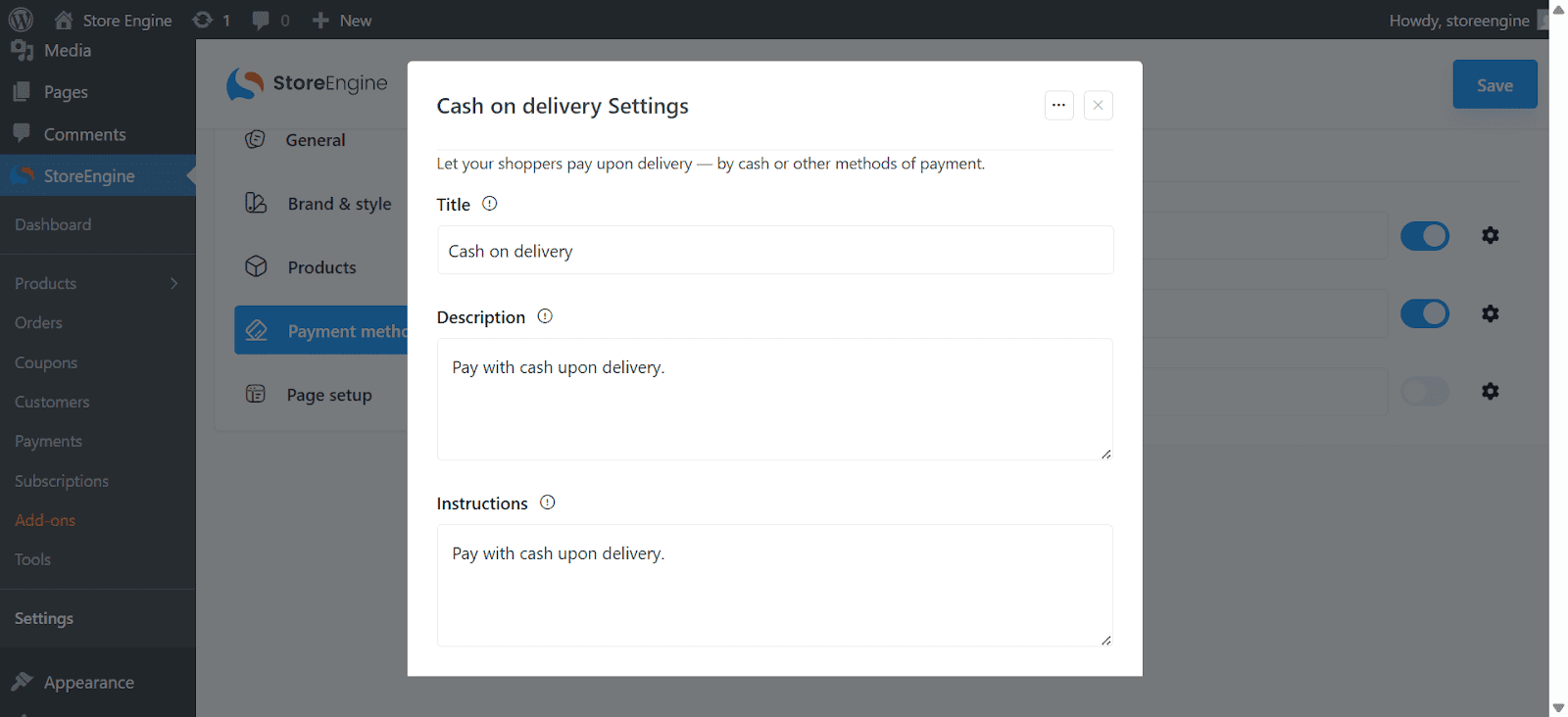Expand Products submenu chevron
Screen dimensions: 1568x717
pos(173,283)
